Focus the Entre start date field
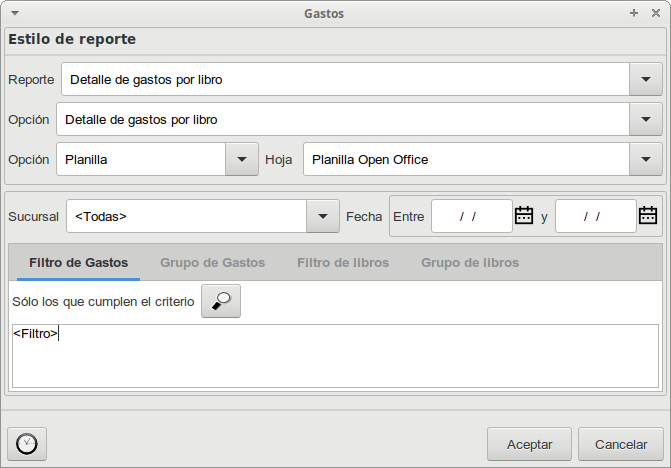Image resolution: width=671 pixels, height=468 pixels. pyautogui.click(x=472, y=216)
